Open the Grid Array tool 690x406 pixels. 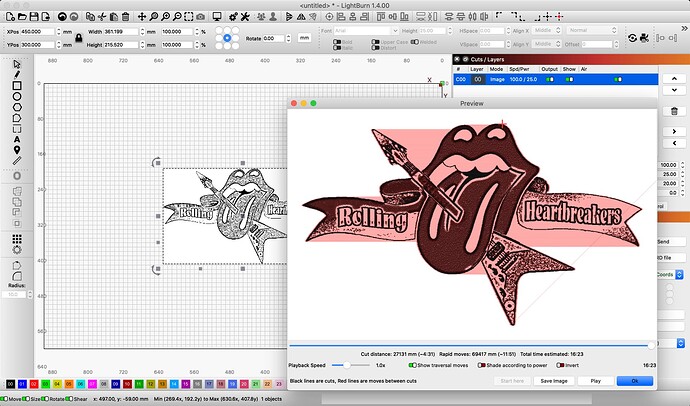point(17,239)
